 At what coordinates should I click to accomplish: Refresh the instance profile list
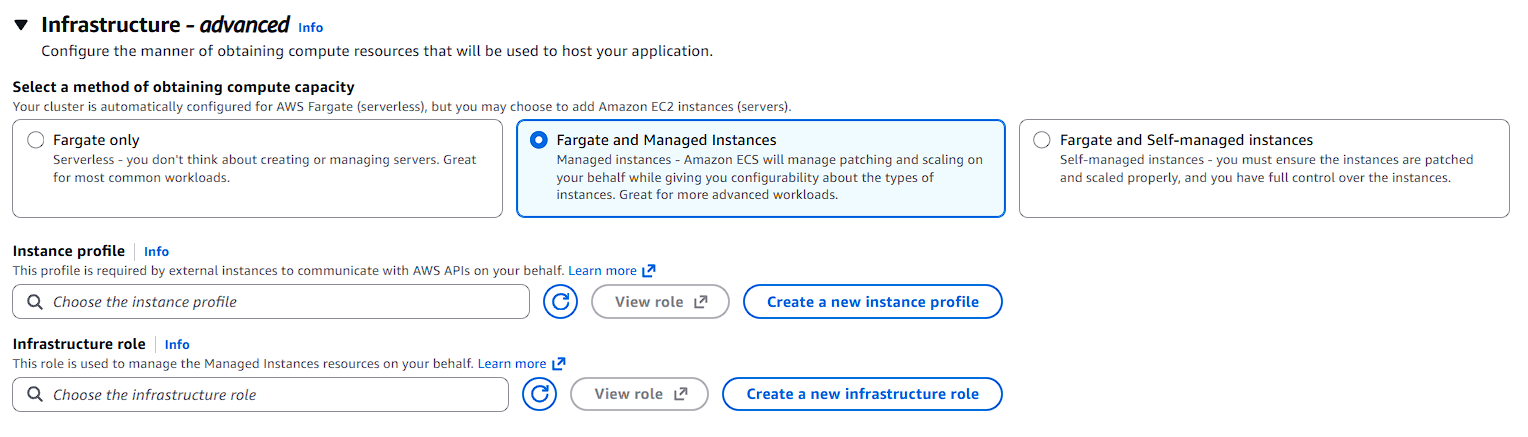(561, 302)
